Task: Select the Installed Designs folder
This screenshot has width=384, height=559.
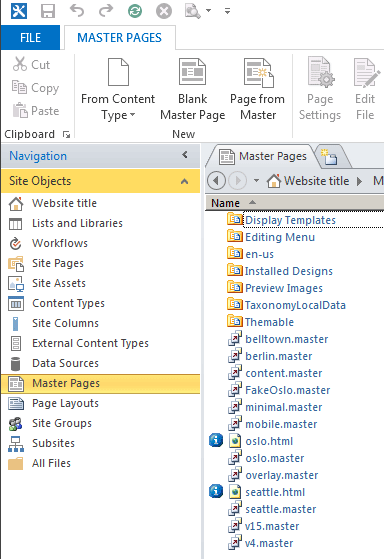Action: [280, 271]
